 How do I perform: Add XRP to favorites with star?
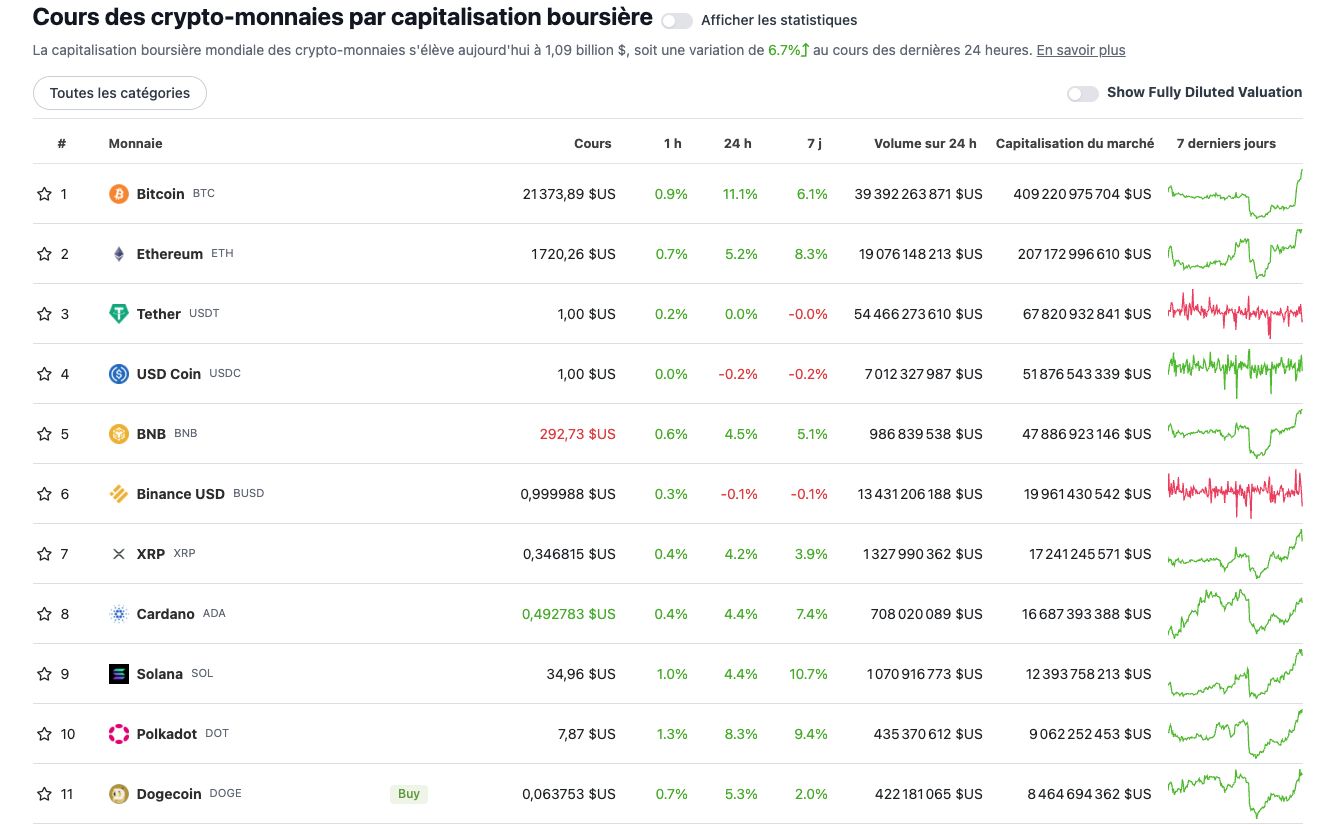coord(44,554)
